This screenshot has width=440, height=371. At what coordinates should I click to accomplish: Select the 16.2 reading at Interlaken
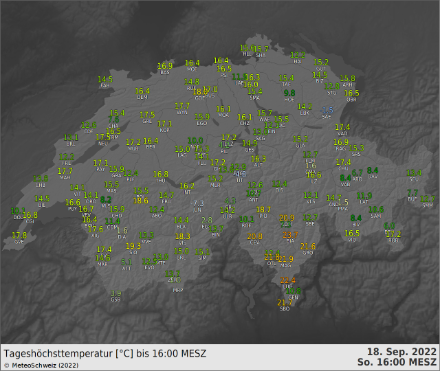[187, 186]
